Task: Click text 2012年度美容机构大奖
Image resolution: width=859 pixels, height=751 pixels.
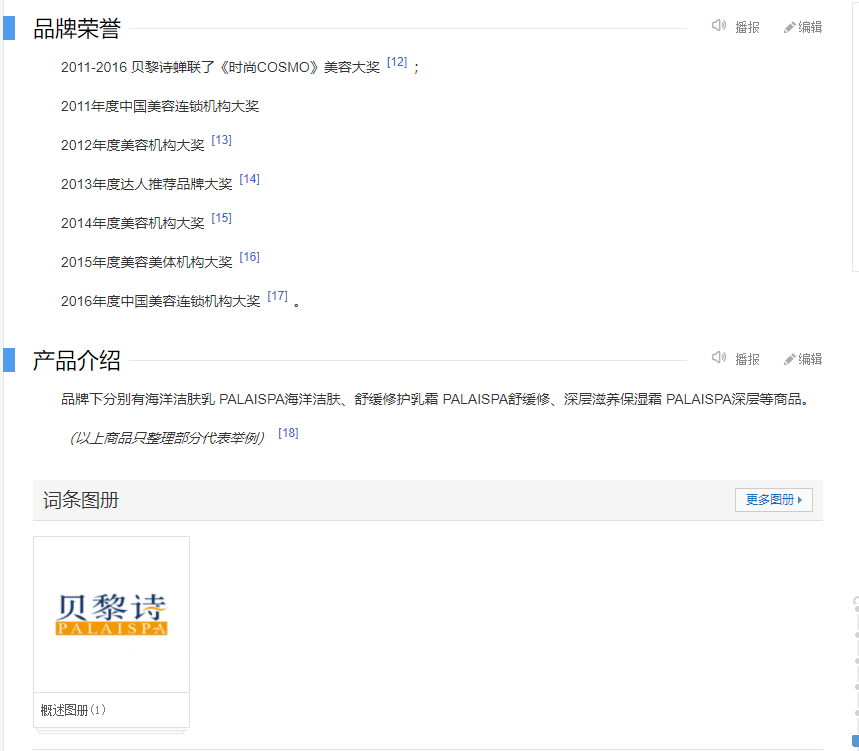Action: [133, 145]
